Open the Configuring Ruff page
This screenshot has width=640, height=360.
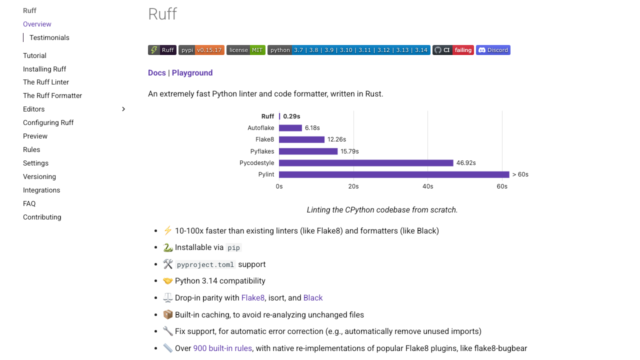click(x=48, y=122)
